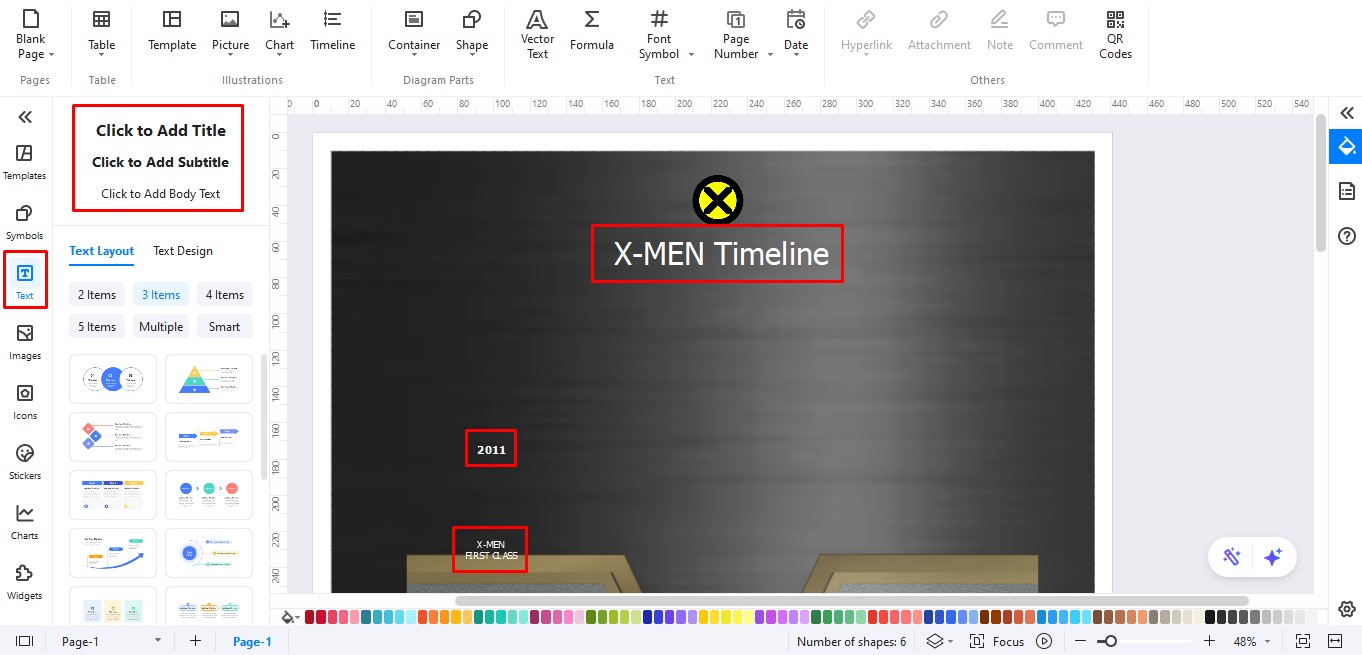The image size is (1362, 655).
Task: Choose the 4 Items layout filter
Action: 225,295
